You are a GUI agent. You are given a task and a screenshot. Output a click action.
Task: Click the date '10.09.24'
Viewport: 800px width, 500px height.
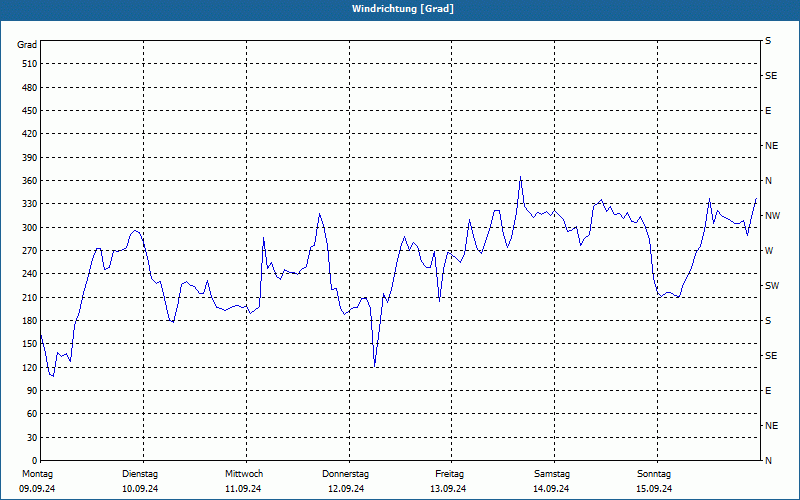[x=140, y=489]
